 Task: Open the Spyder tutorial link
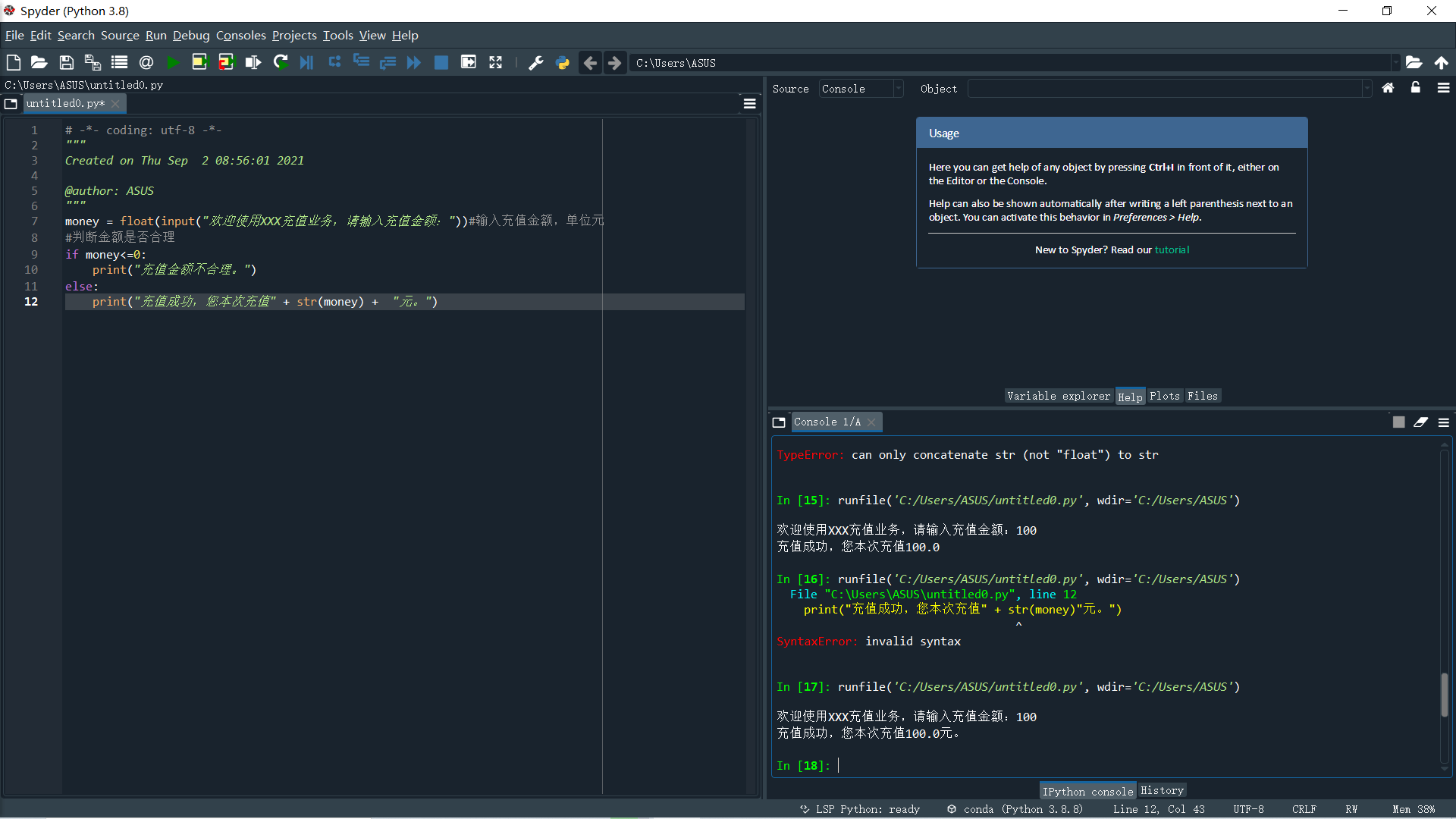coord(1172,250)
